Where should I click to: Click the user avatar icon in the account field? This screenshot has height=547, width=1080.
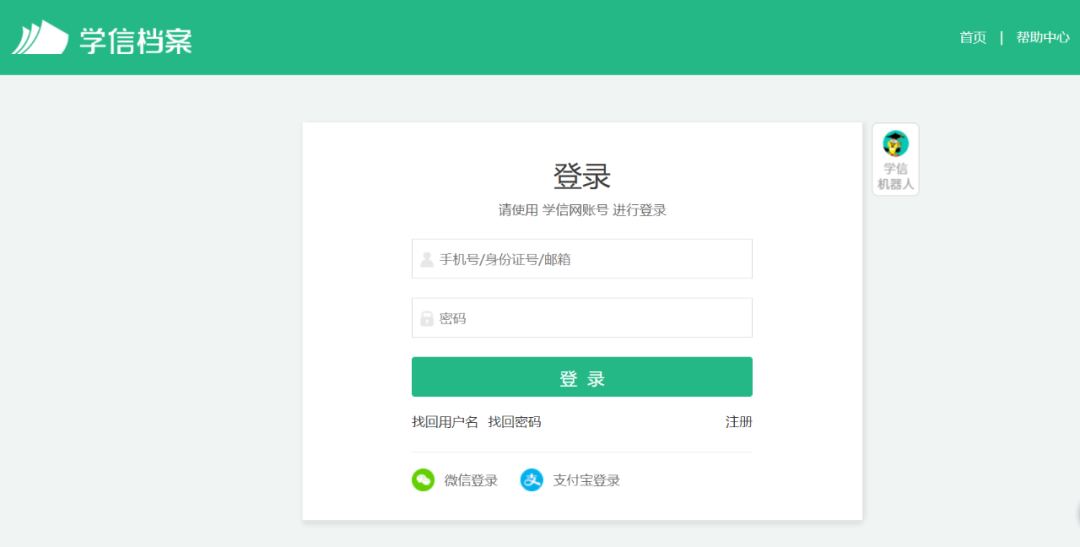427,259
